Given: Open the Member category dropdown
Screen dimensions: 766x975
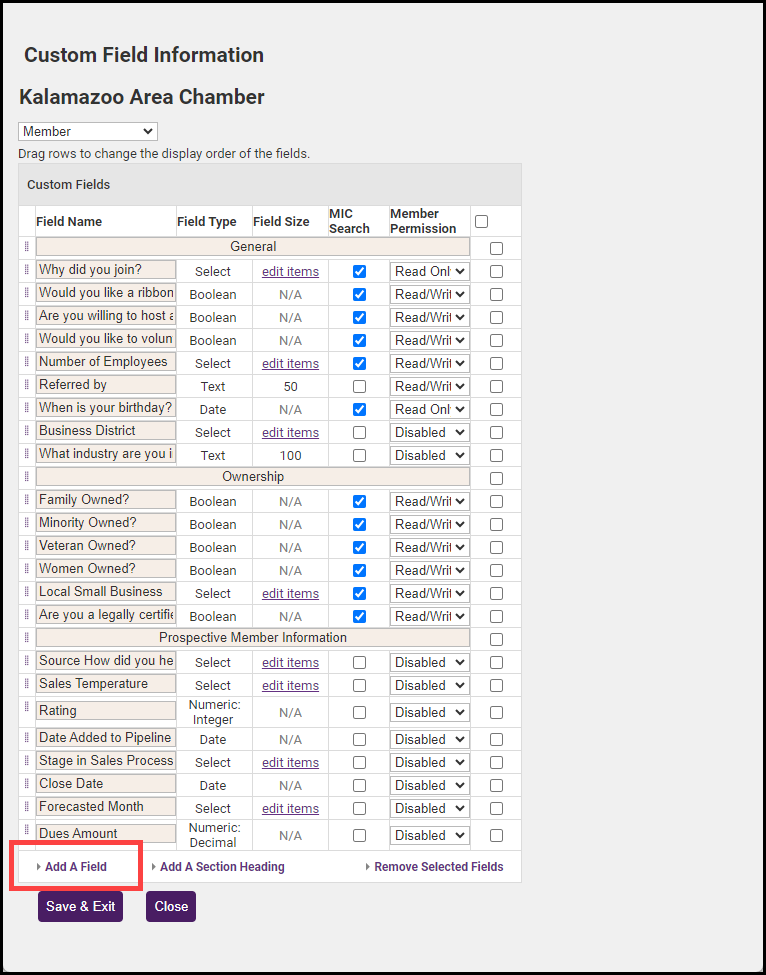Looking at the screenshot, I should (x=88, y=132).
